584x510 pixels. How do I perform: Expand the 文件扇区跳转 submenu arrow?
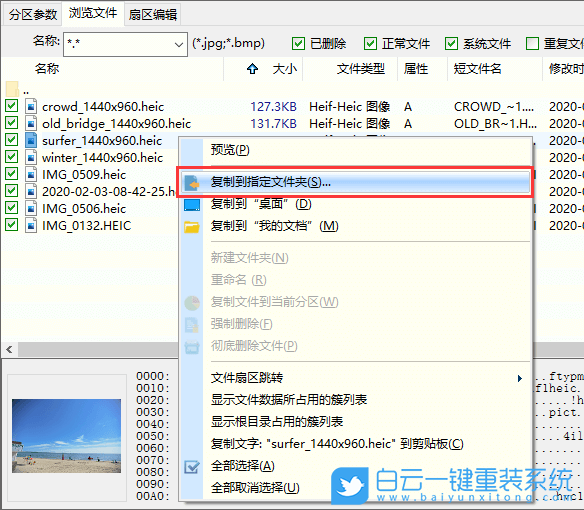click(520, 378)
